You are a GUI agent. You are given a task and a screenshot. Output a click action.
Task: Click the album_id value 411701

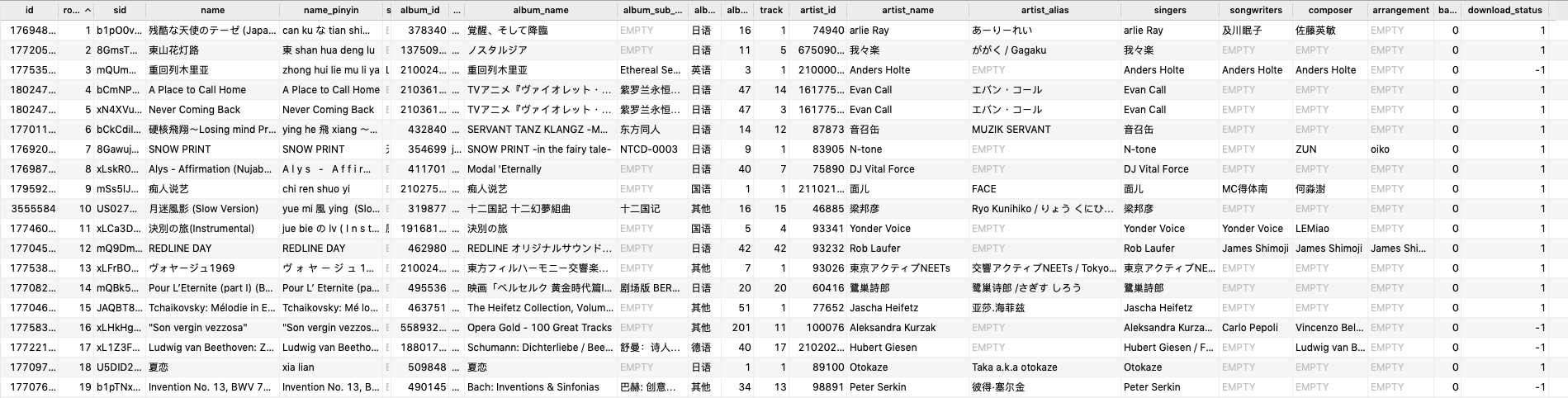[427, 169]
